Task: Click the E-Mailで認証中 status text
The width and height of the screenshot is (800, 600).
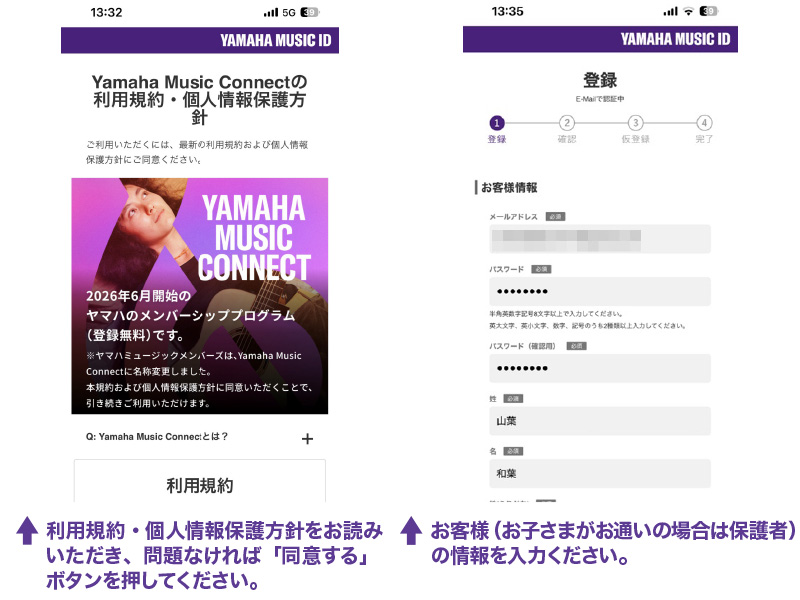Action: click(x=600, y=99)
